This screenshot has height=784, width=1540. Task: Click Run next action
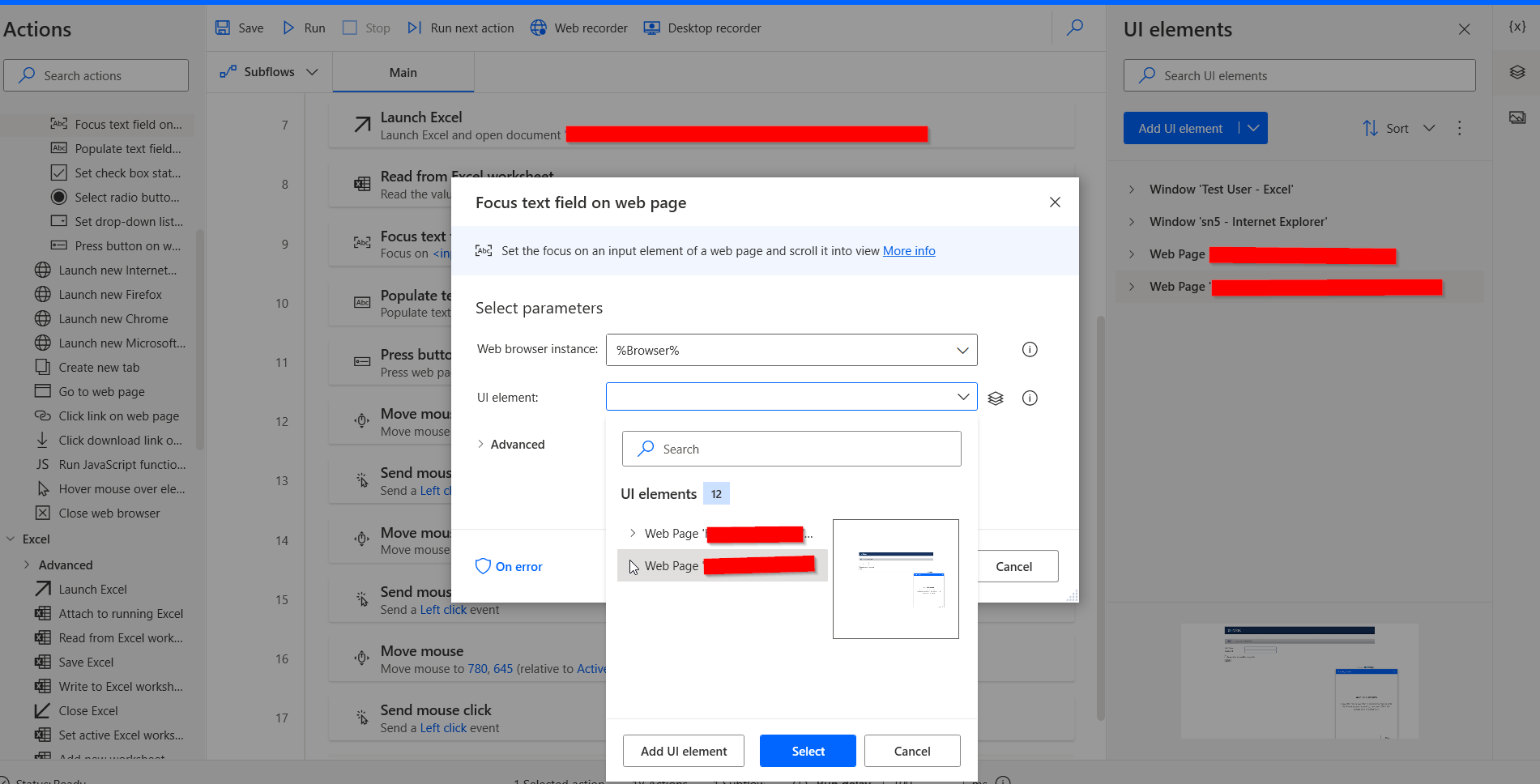pyautogui.click(x=459, y=28)
